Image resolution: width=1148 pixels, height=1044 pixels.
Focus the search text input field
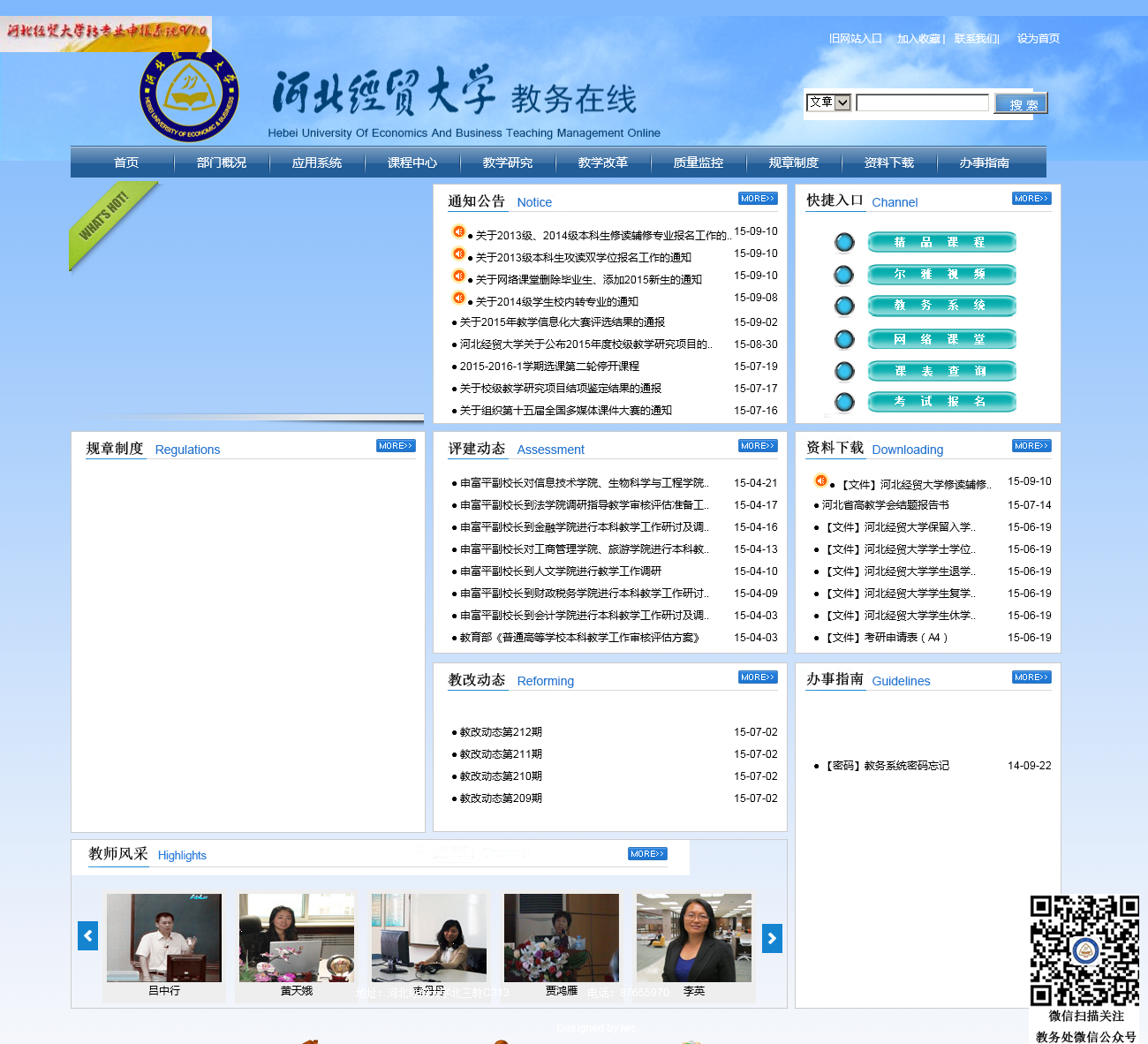click(x=923, y=102)
